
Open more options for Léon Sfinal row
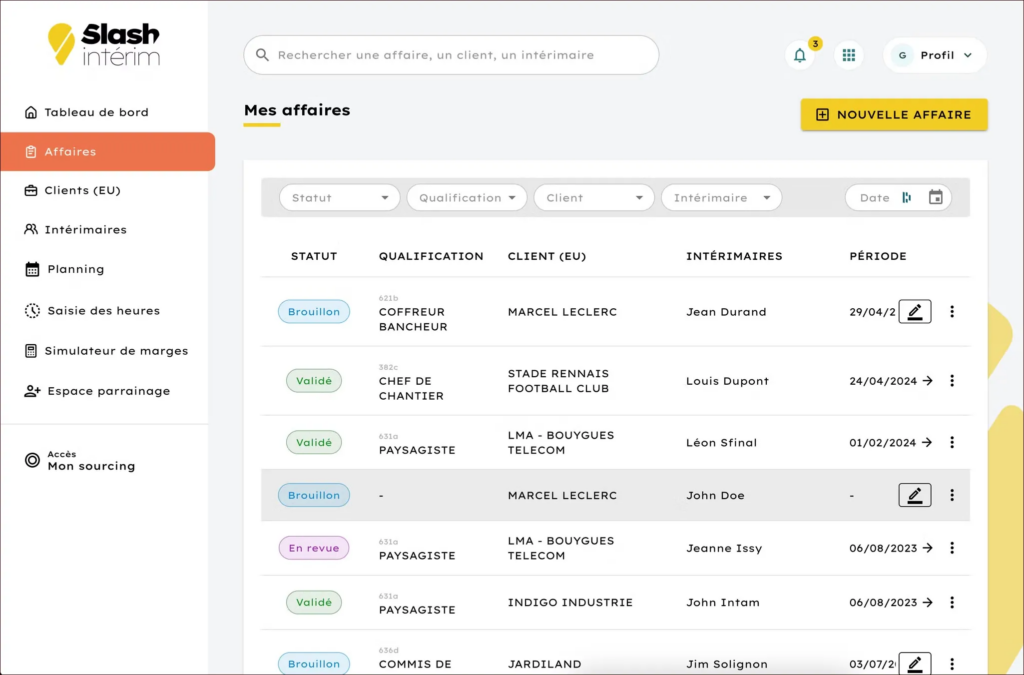(x=952, y=442)
